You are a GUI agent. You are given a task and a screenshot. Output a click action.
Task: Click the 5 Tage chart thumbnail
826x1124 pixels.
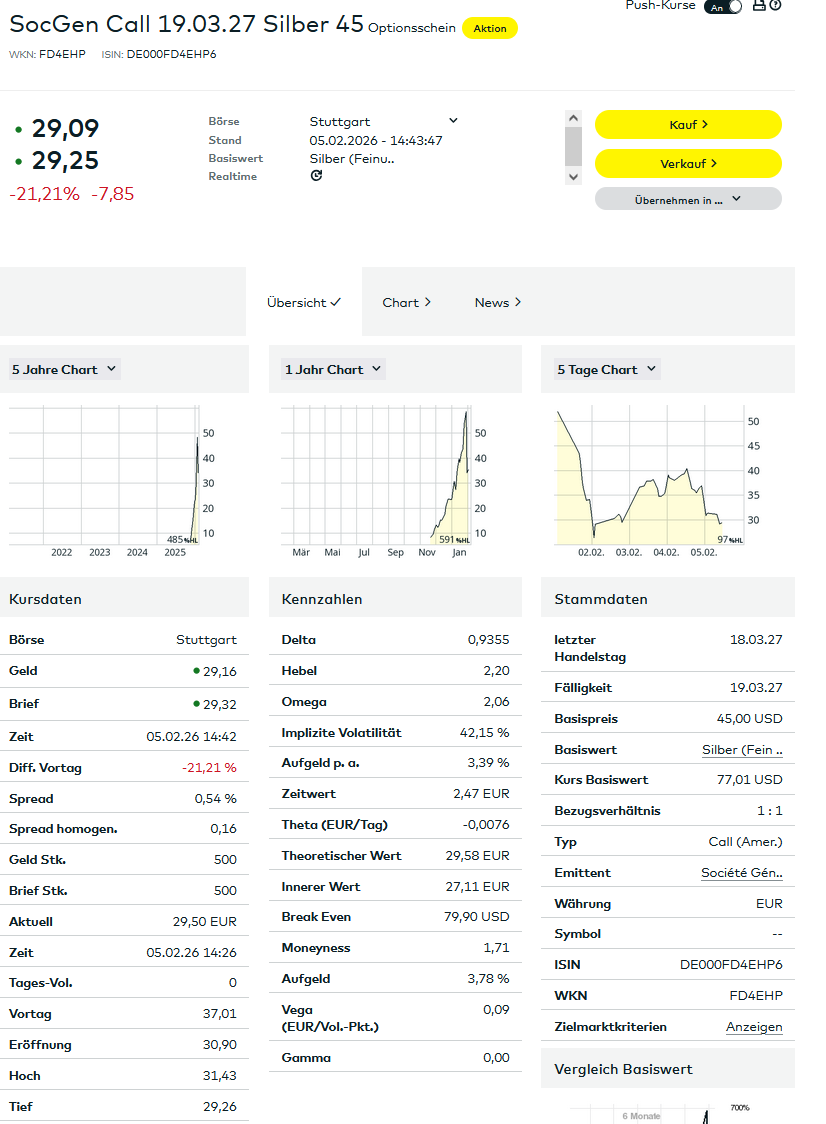(x=648, y=476)
